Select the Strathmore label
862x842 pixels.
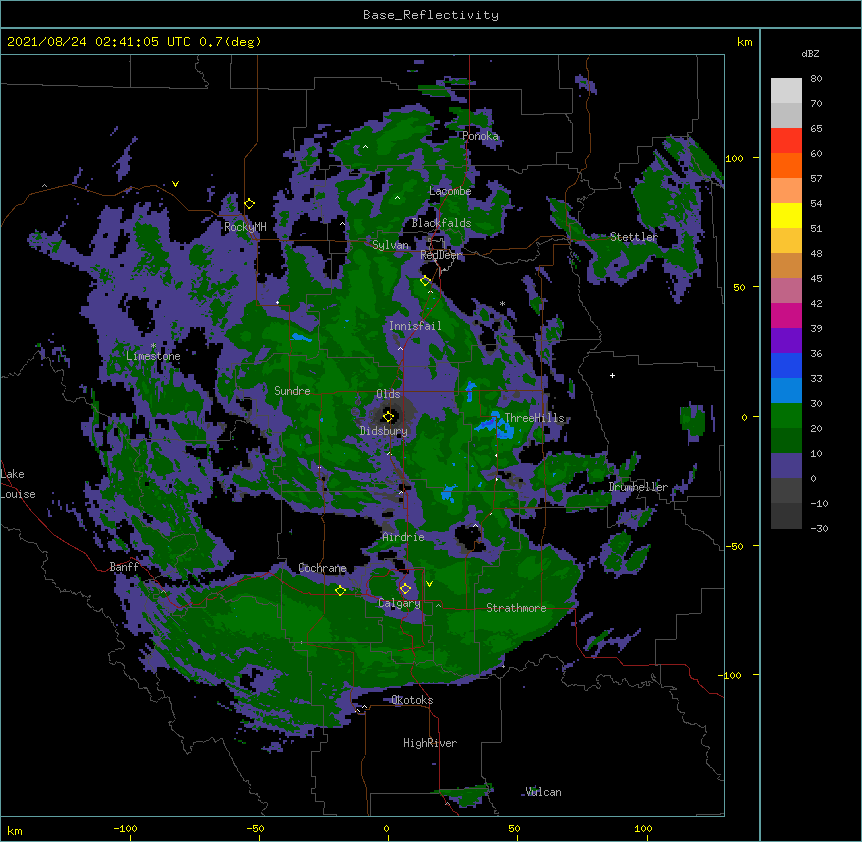click(x=516, y=608)
